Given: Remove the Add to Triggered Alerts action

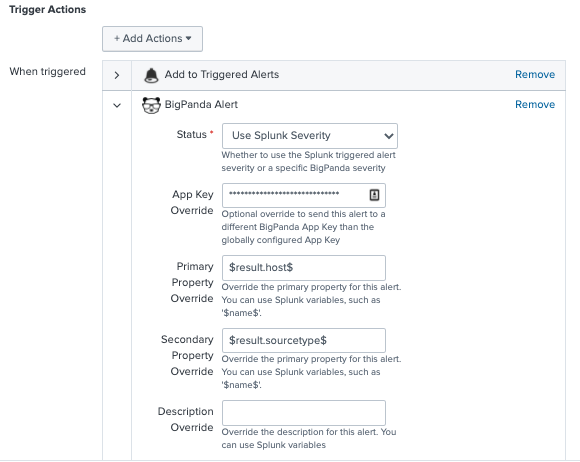Looking at the screenshot, I should tap(535, 74).
